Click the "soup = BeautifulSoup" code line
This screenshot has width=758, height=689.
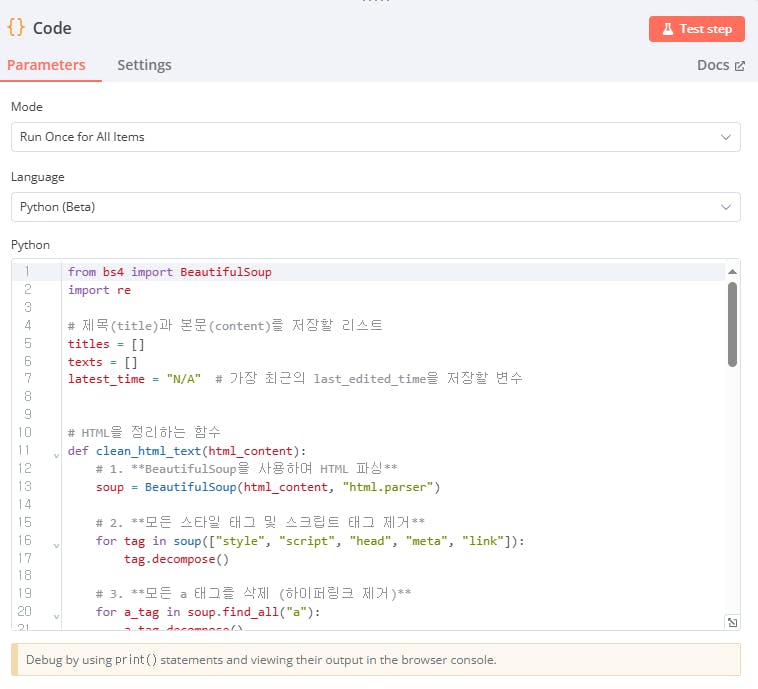268,487
